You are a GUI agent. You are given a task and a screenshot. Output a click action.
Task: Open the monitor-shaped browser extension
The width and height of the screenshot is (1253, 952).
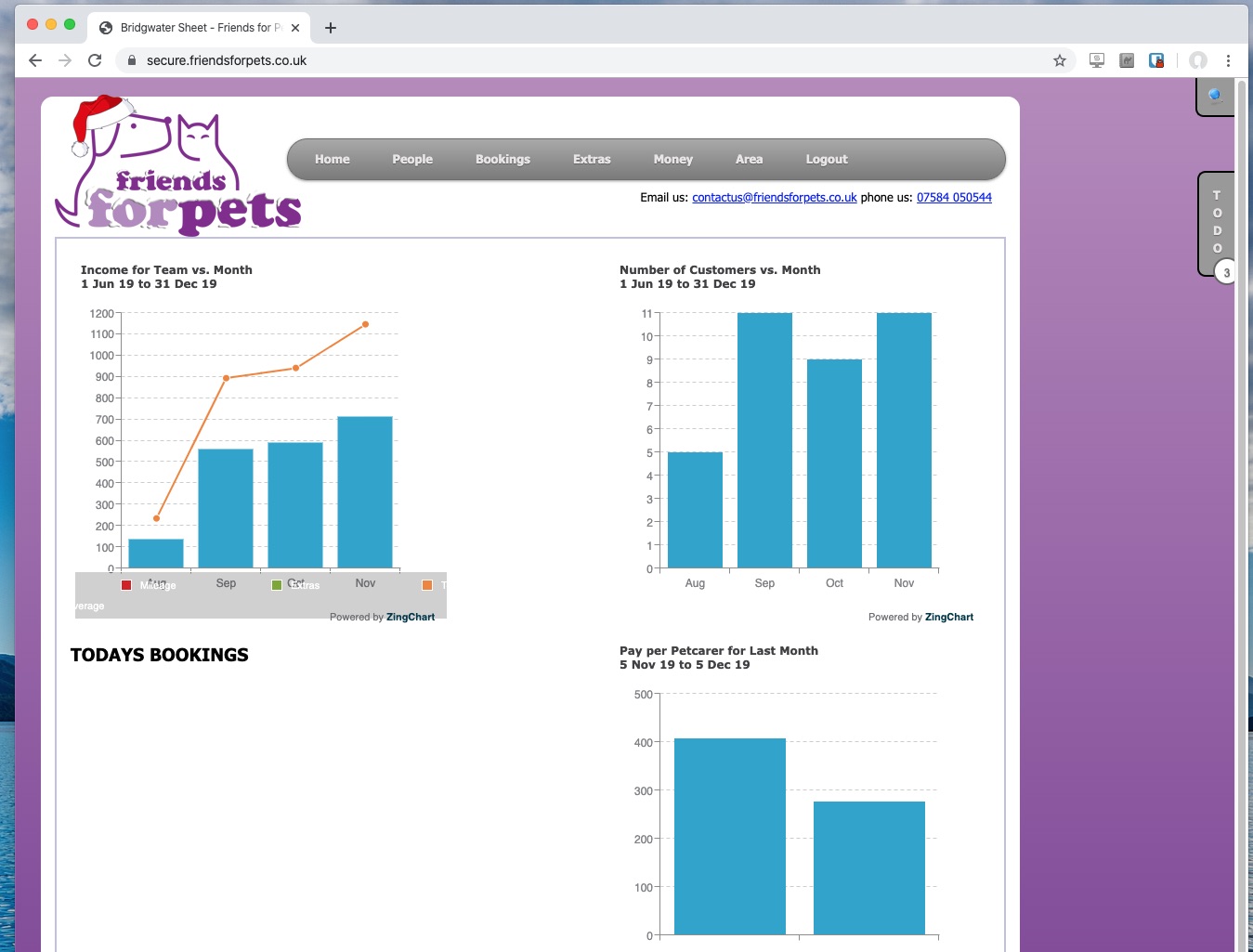(1097, 60)
